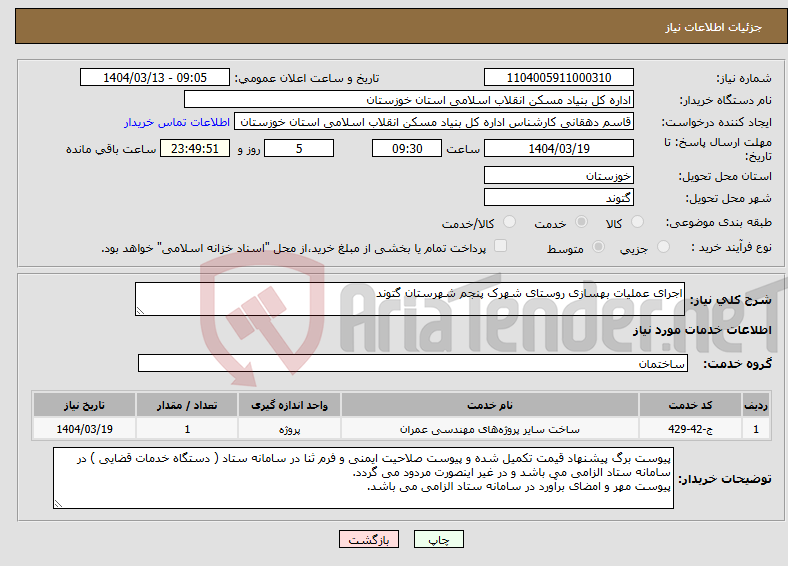This screenshot has width=788, height=566.
Task: Click the response deadline date 1404/03/19 field
Action: (558, 148)
